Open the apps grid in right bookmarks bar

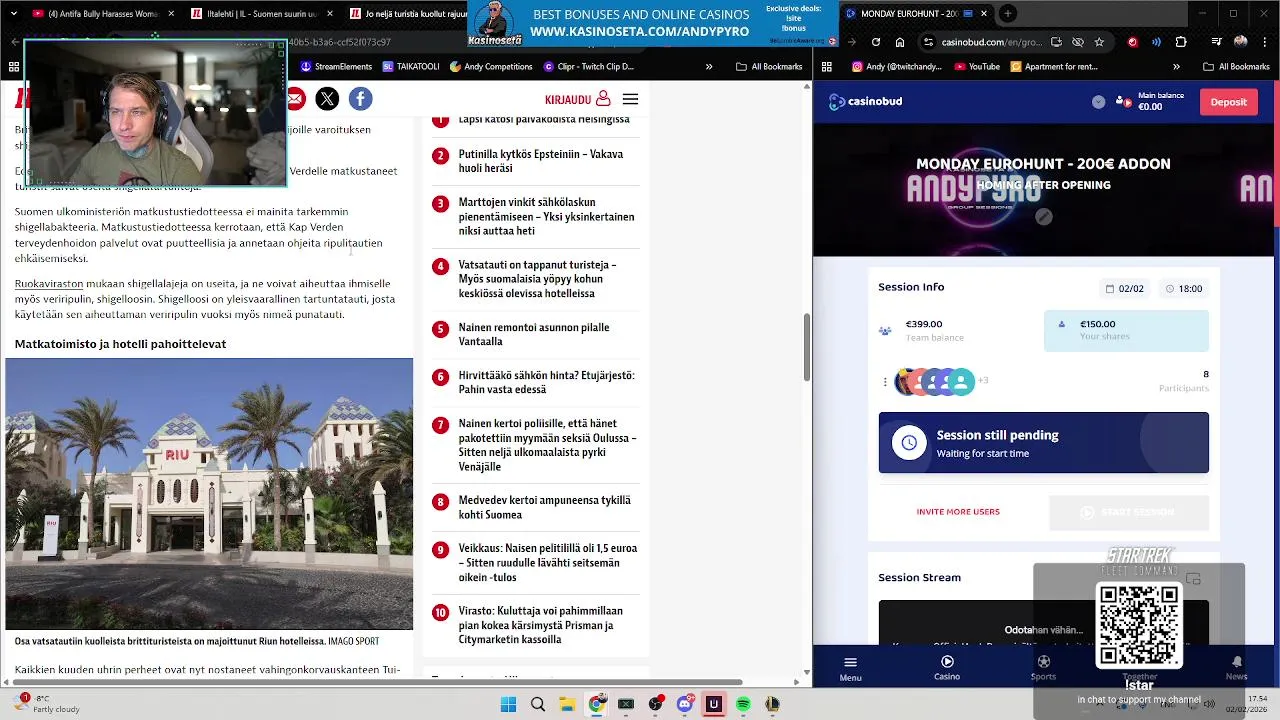826,66
